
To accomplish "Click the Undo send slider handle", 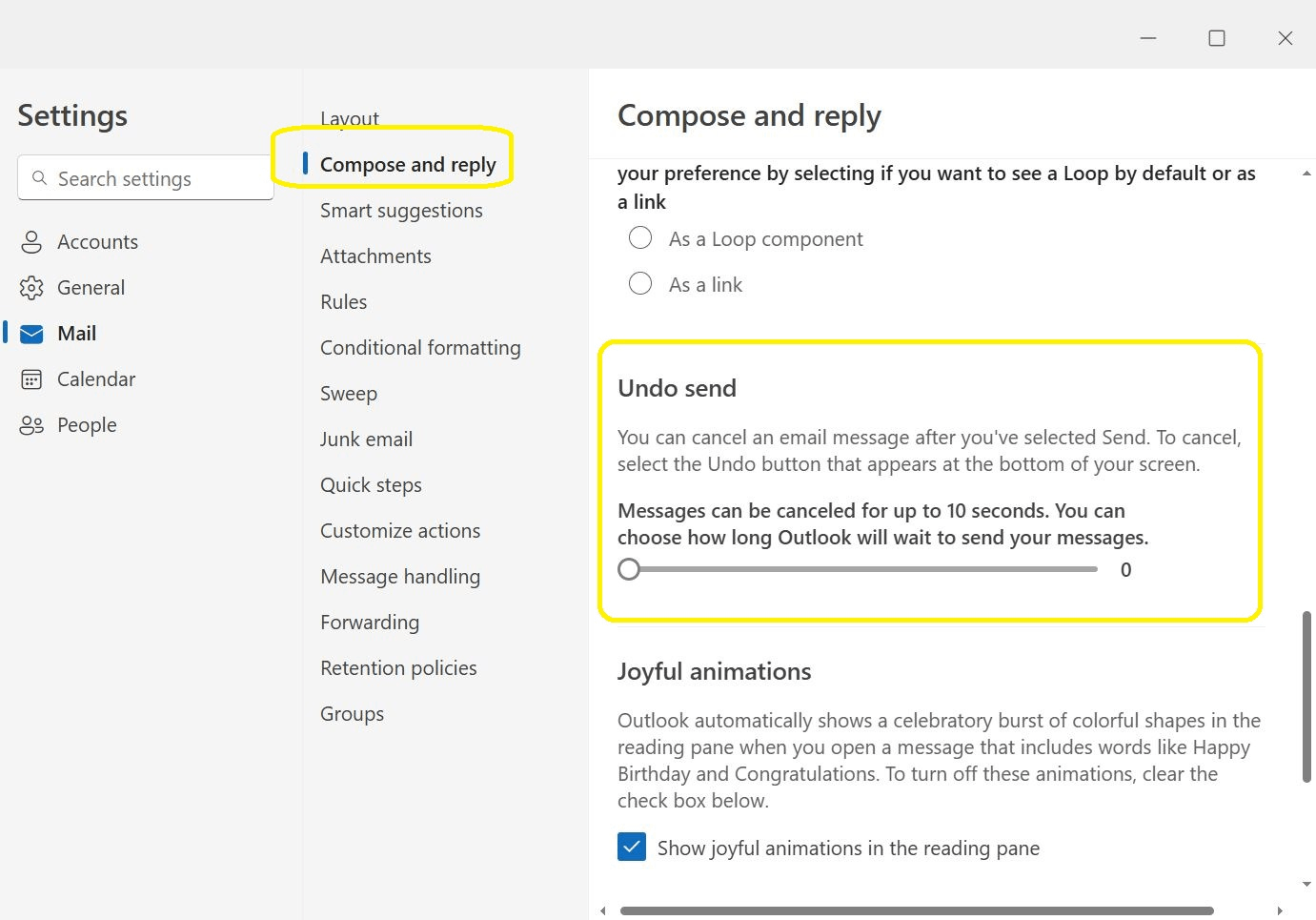I will (629, 569).
